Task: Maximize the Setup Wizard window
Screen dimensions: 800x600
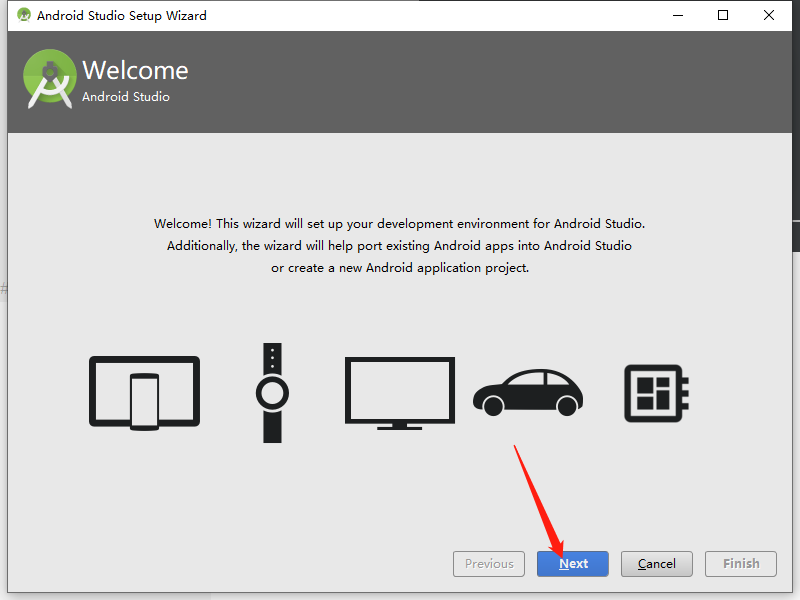Action: pos(723,15)
